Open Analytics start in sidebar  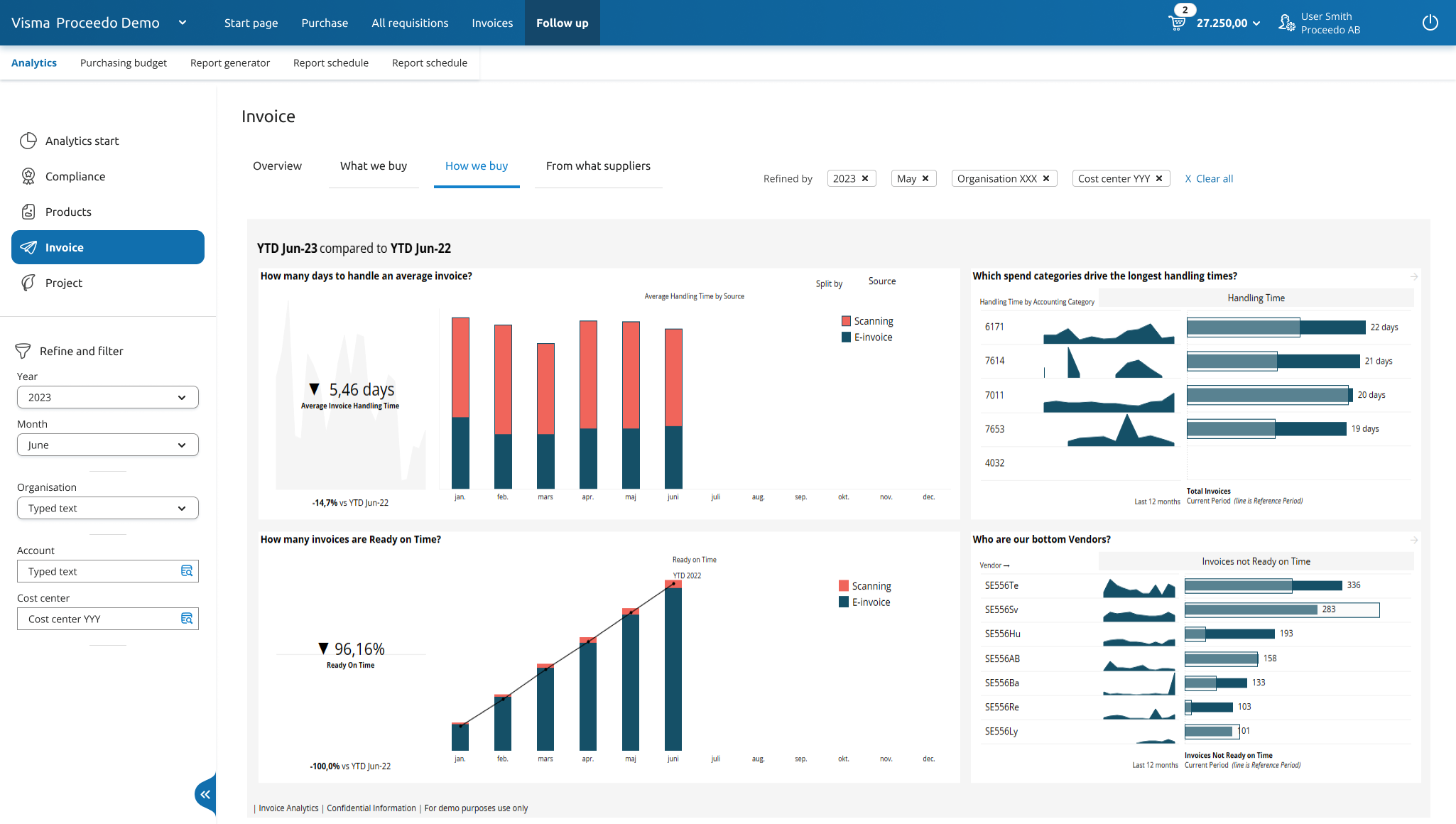82,141
